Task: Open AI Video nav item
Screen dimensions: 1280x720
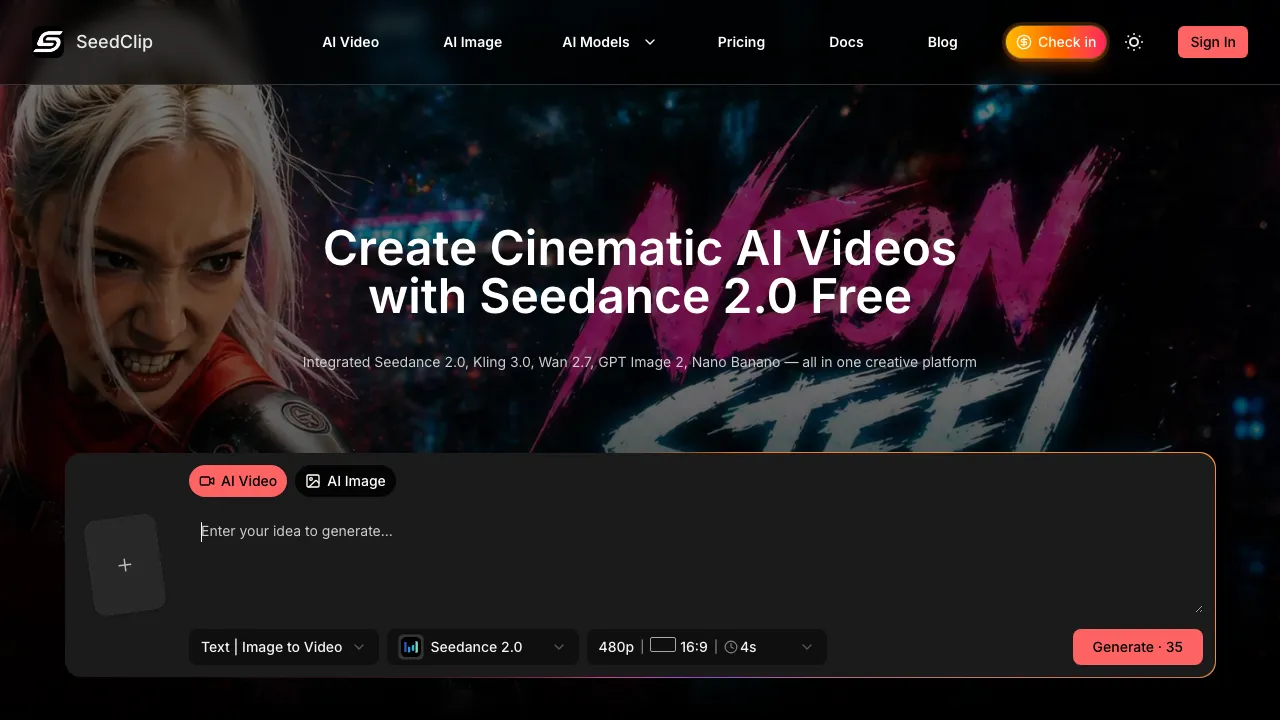Action: click(x=350, y=42)
